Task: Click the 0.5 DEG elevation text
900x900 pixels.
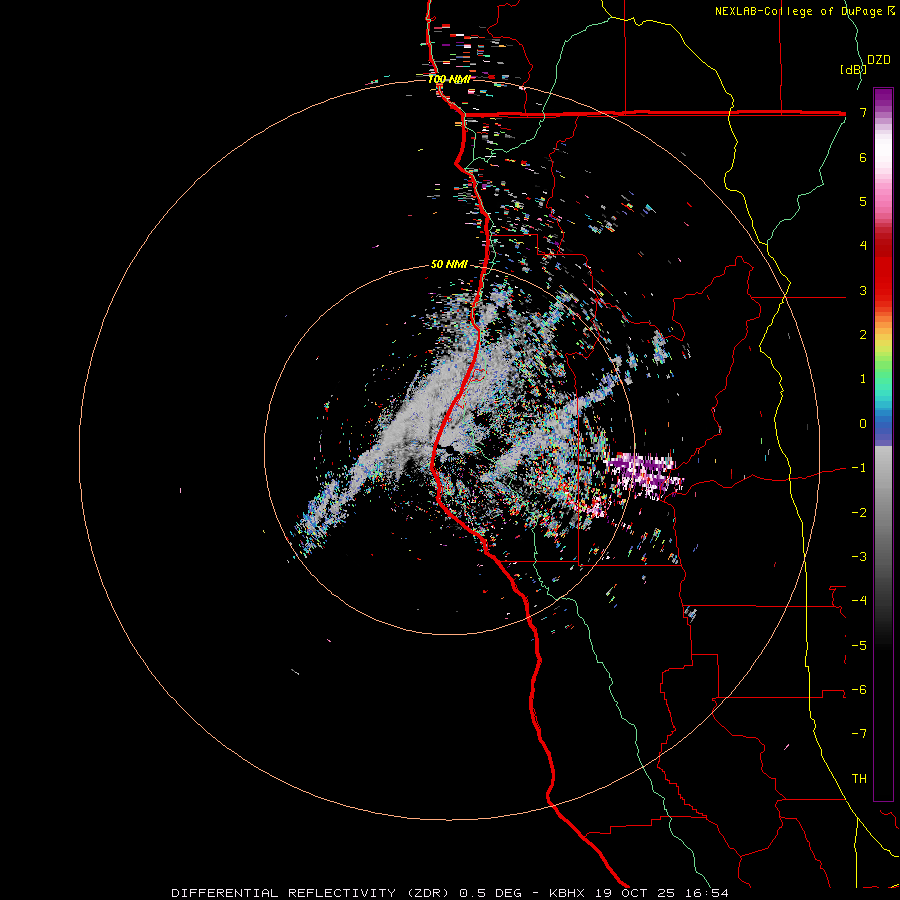Action: click(490, 893)
